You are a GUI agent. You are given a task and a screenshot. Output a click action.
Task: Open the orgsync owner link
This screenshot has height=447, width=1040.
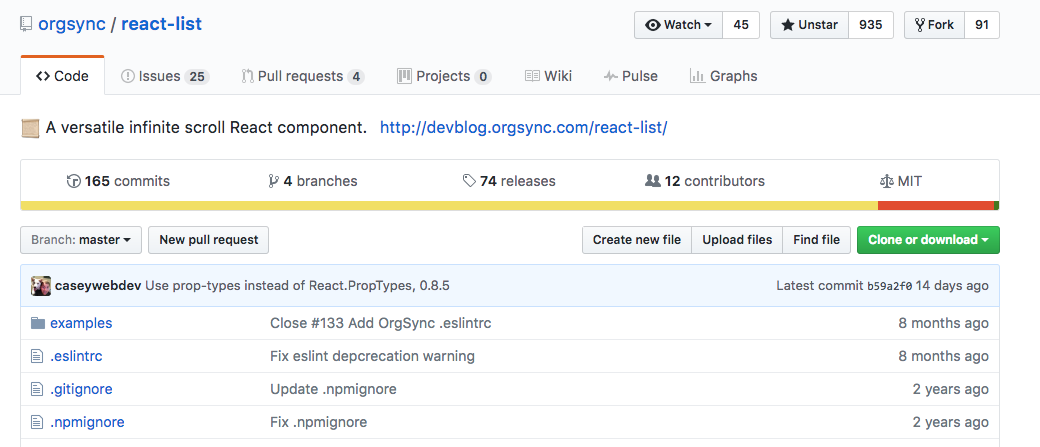tap(72, 25)
